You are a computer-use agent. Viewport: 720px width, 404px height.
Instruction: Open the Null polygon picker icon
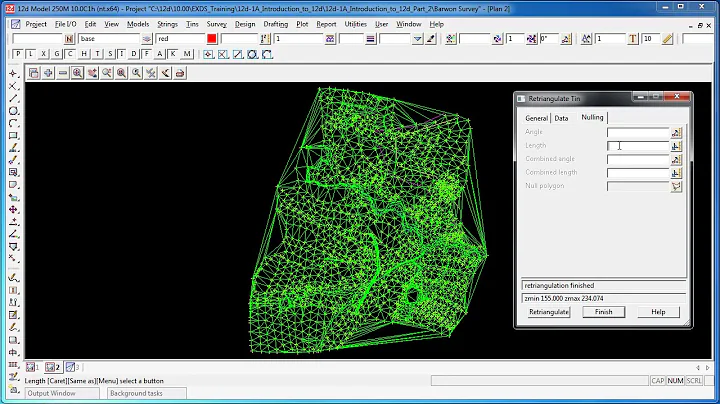click(x=676, y=186)
